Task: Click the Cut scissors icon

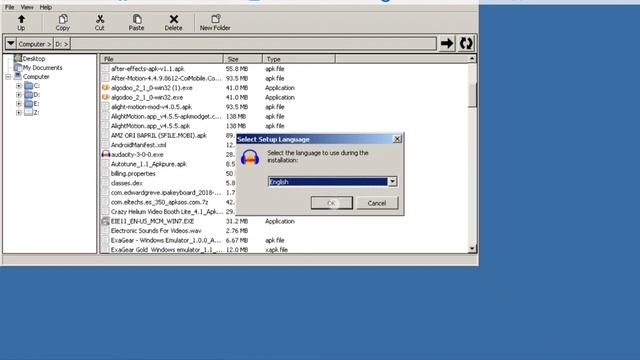Action: click(x=100, y=19)
